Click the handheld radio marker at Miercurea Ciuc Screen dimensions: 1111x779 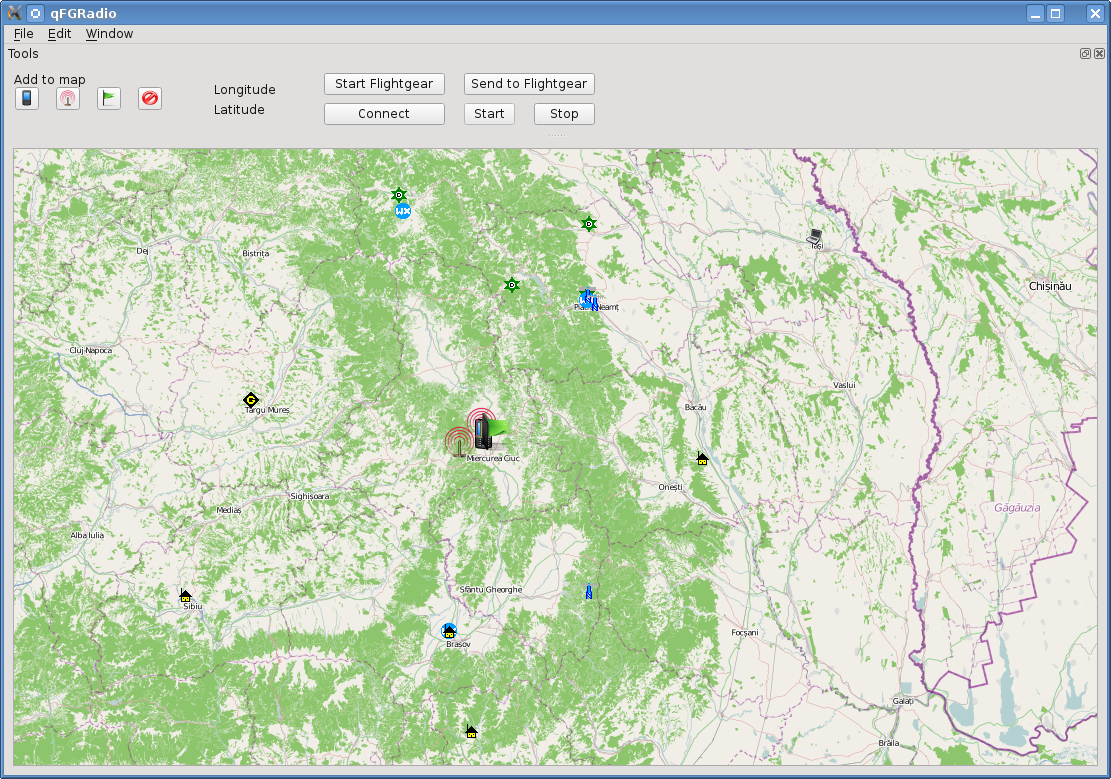tap(483, 432)
